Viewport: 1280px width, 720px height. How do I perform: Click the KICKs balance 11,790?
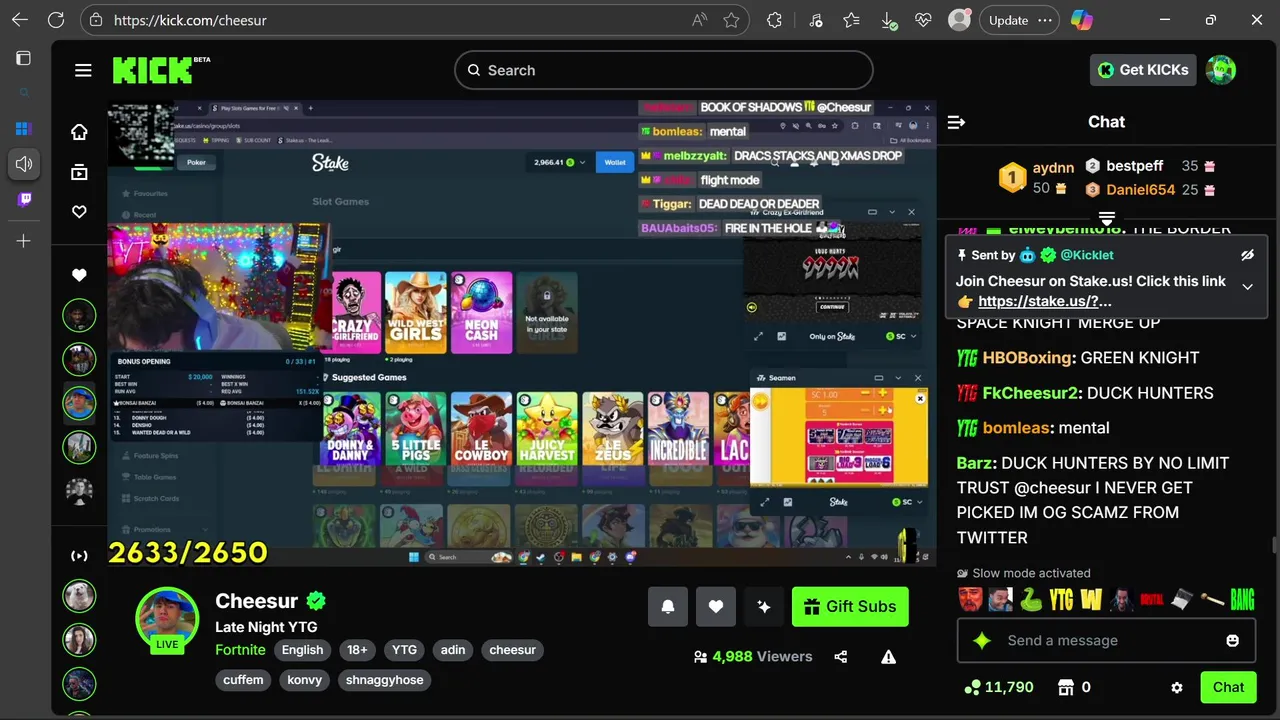(x=999, y=687)
